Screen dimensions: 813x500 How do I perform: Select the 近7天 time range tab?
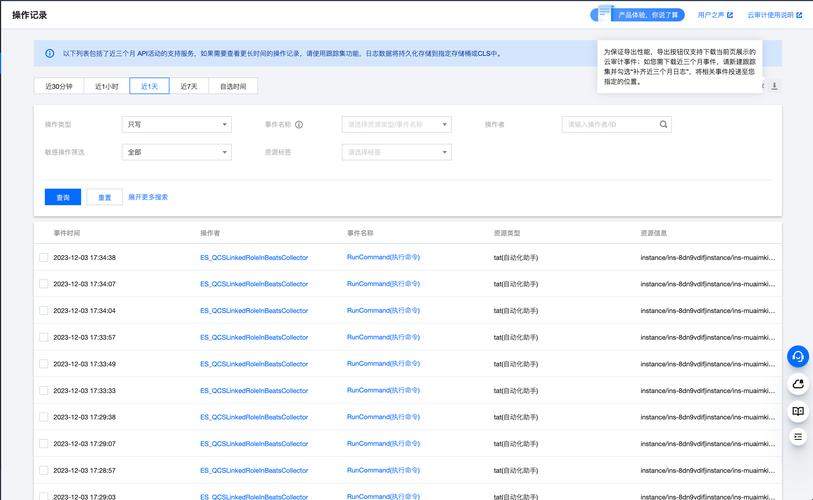[x=189, y=86]
